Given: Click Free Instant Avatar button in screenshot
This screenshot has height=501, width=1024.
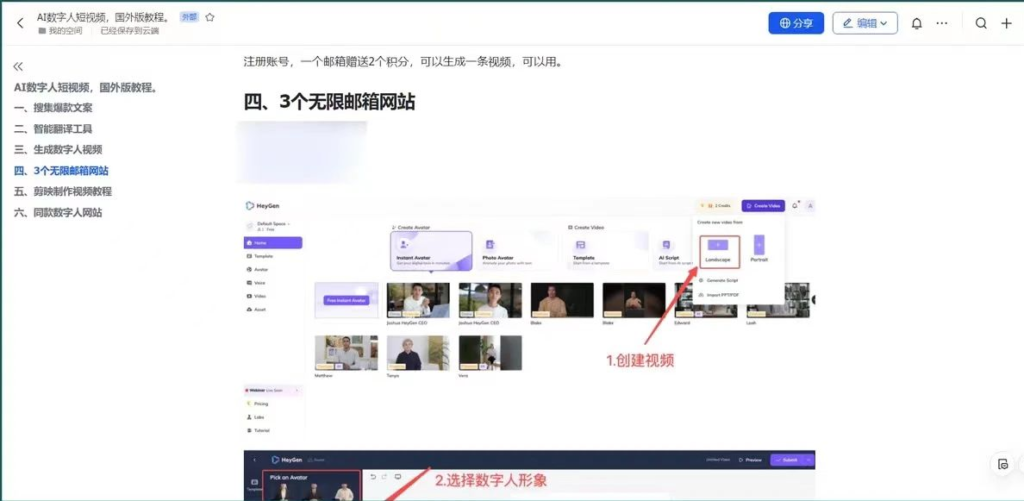Looking at the screenshot, I should [346, 300].
